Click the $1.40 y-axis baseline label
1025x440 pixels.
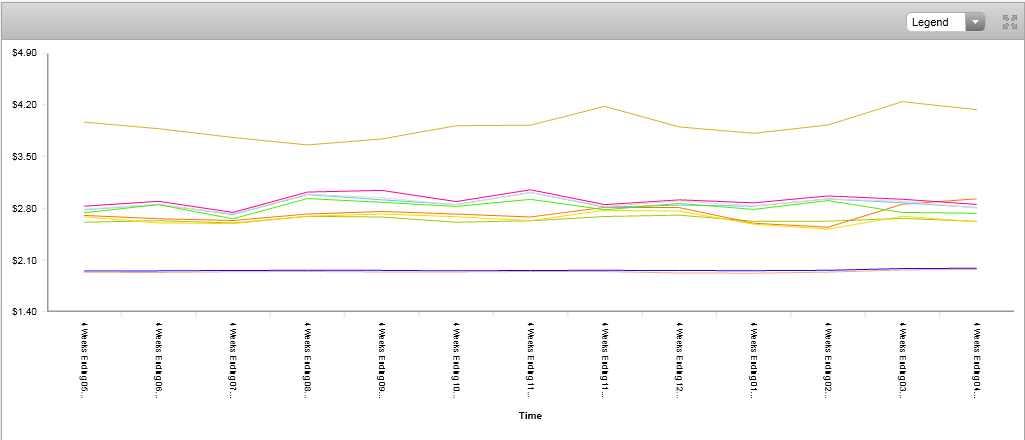click(x=23, y=312)
